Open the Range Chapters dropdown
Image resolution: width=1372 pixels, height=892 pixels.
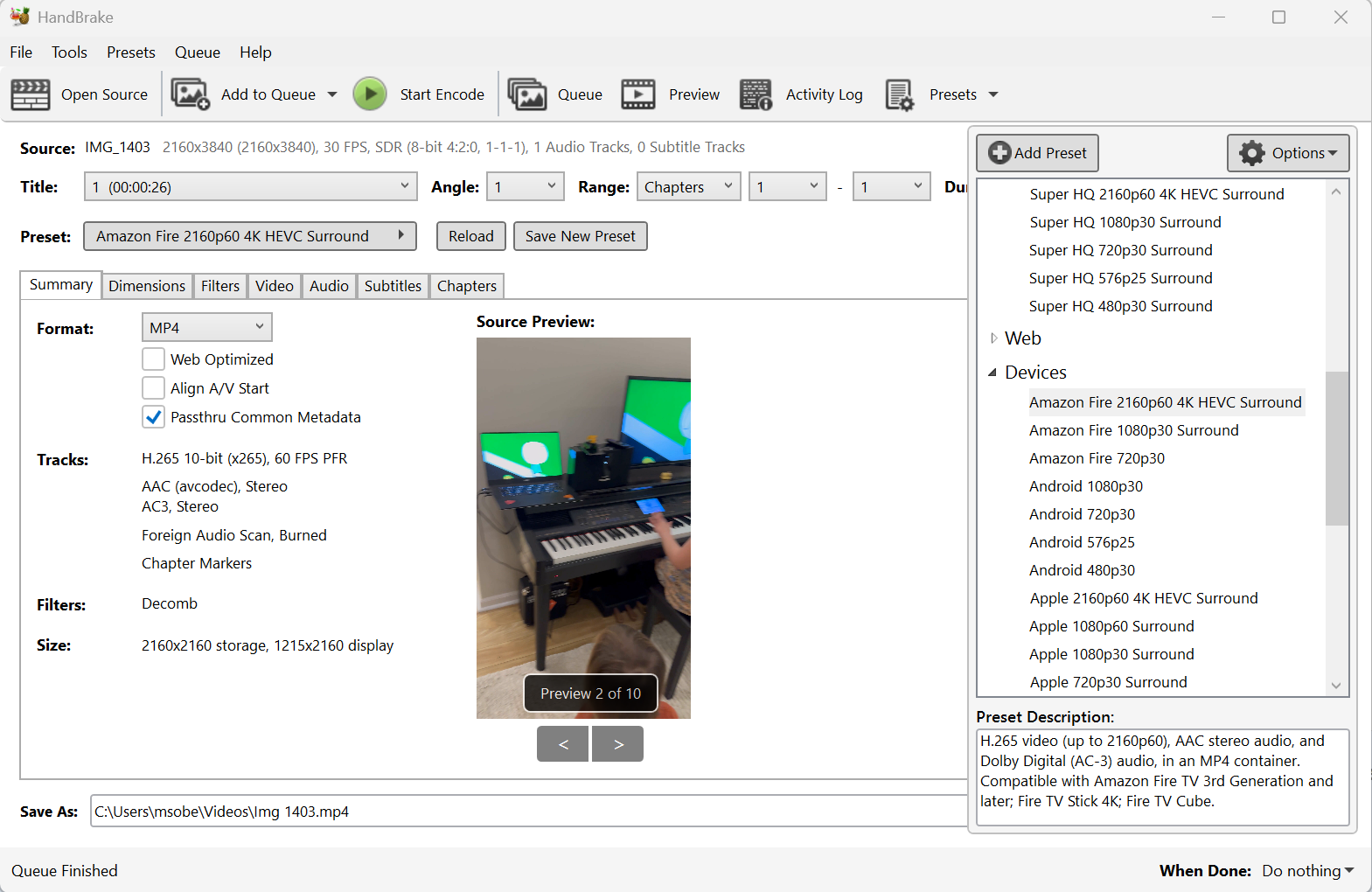pos(688,187)
